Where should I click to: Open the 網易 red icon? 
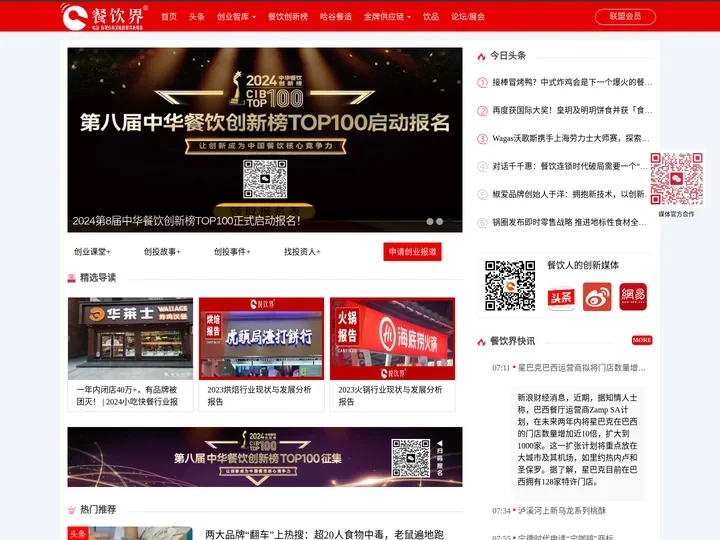(x=633, y=297)
